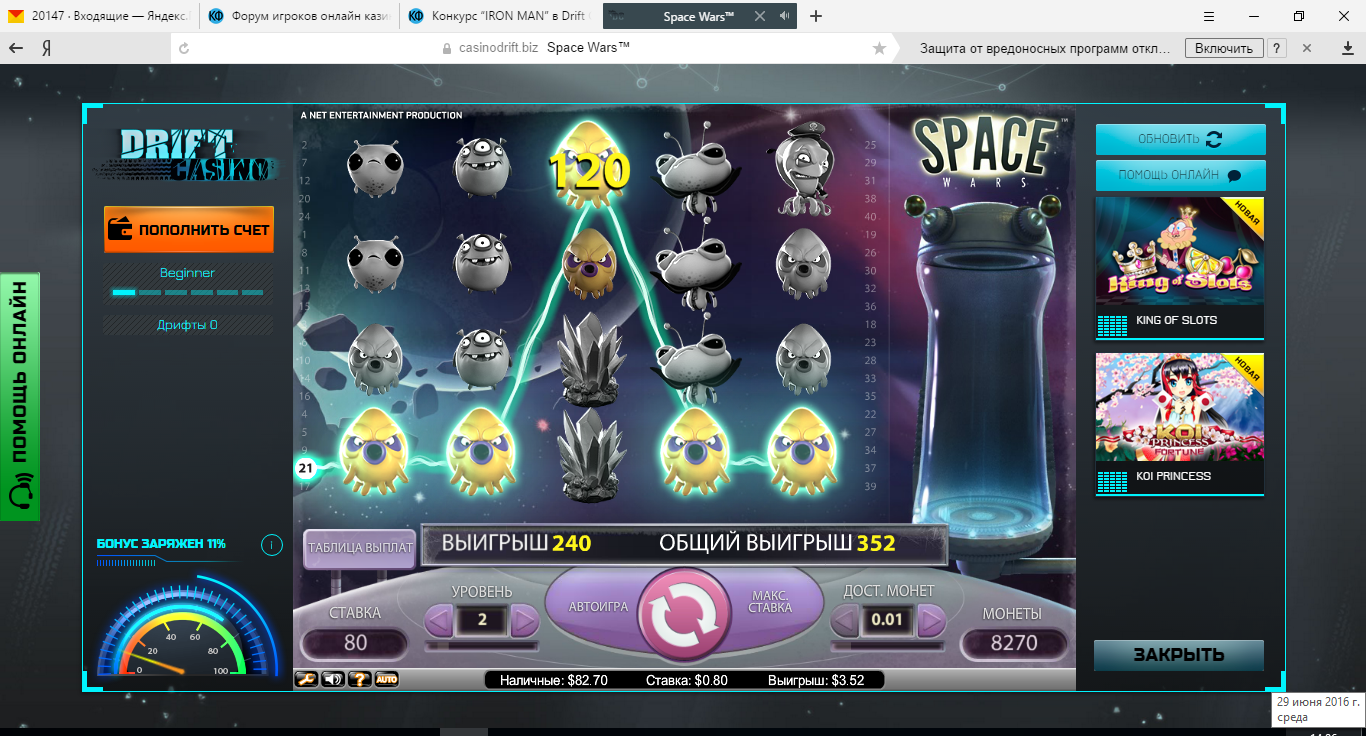Open ТАБЛИЦА ВЫПЛАТ paytable
Viewport: 1366px width, 736px height.
pos(359,548)
